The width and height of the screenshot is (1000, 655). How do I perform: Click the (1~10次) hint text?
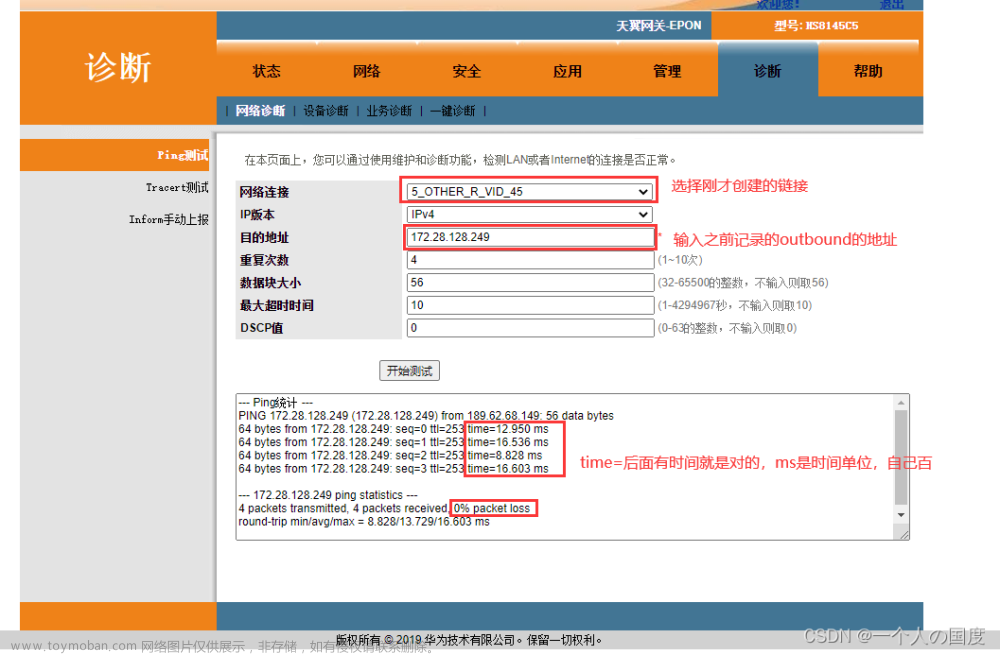[x=680, y=260]
